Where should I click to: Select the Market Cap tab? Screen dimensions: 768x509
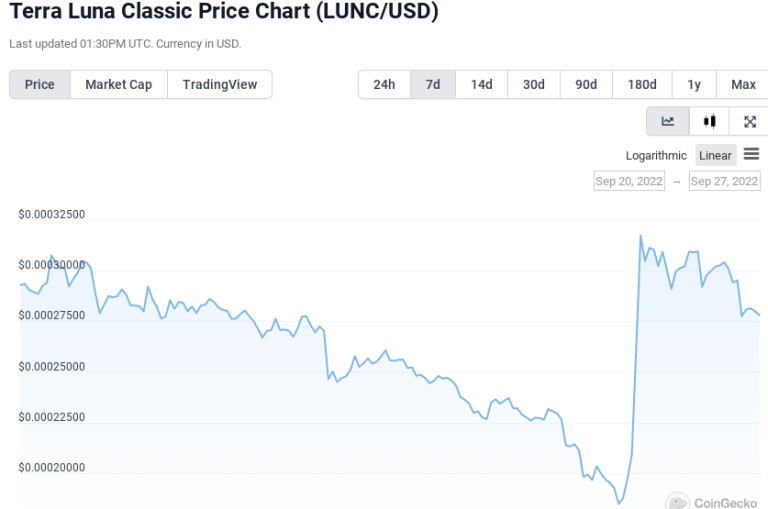(x=119, y=85)
